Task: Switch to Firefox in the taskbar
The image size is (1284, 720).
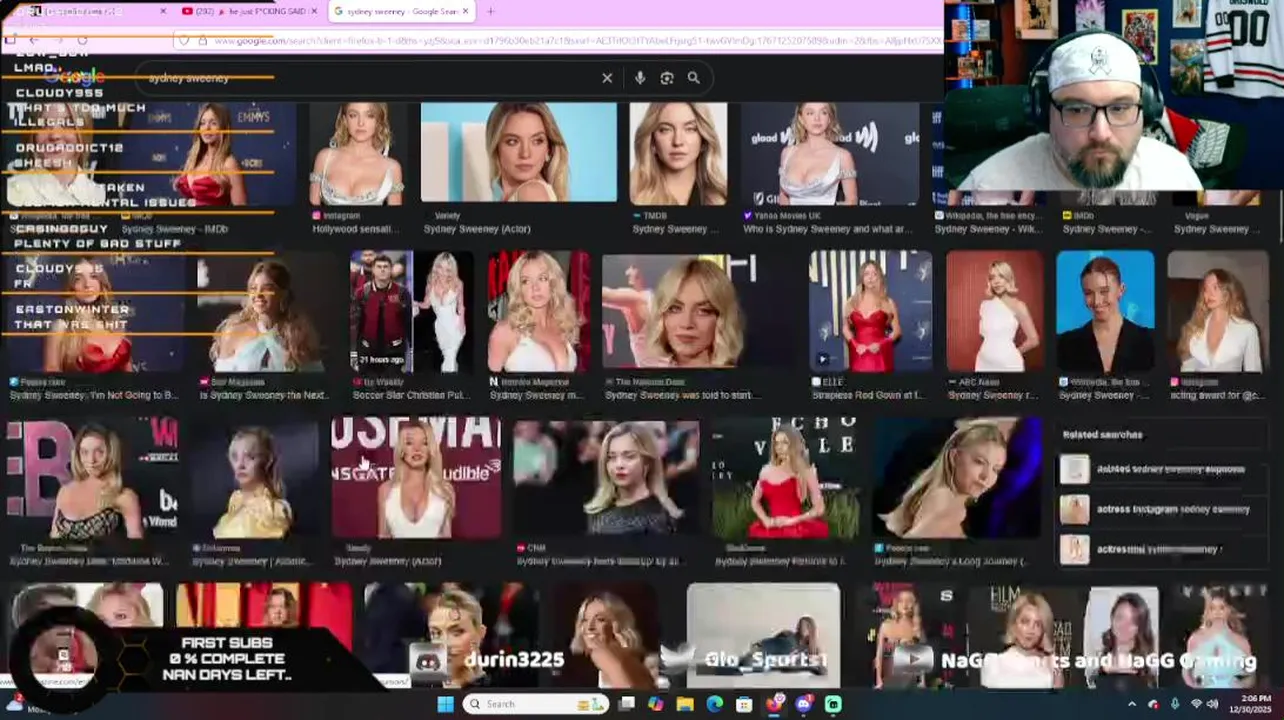Action: pyautogui.click(x=775, y=704)
